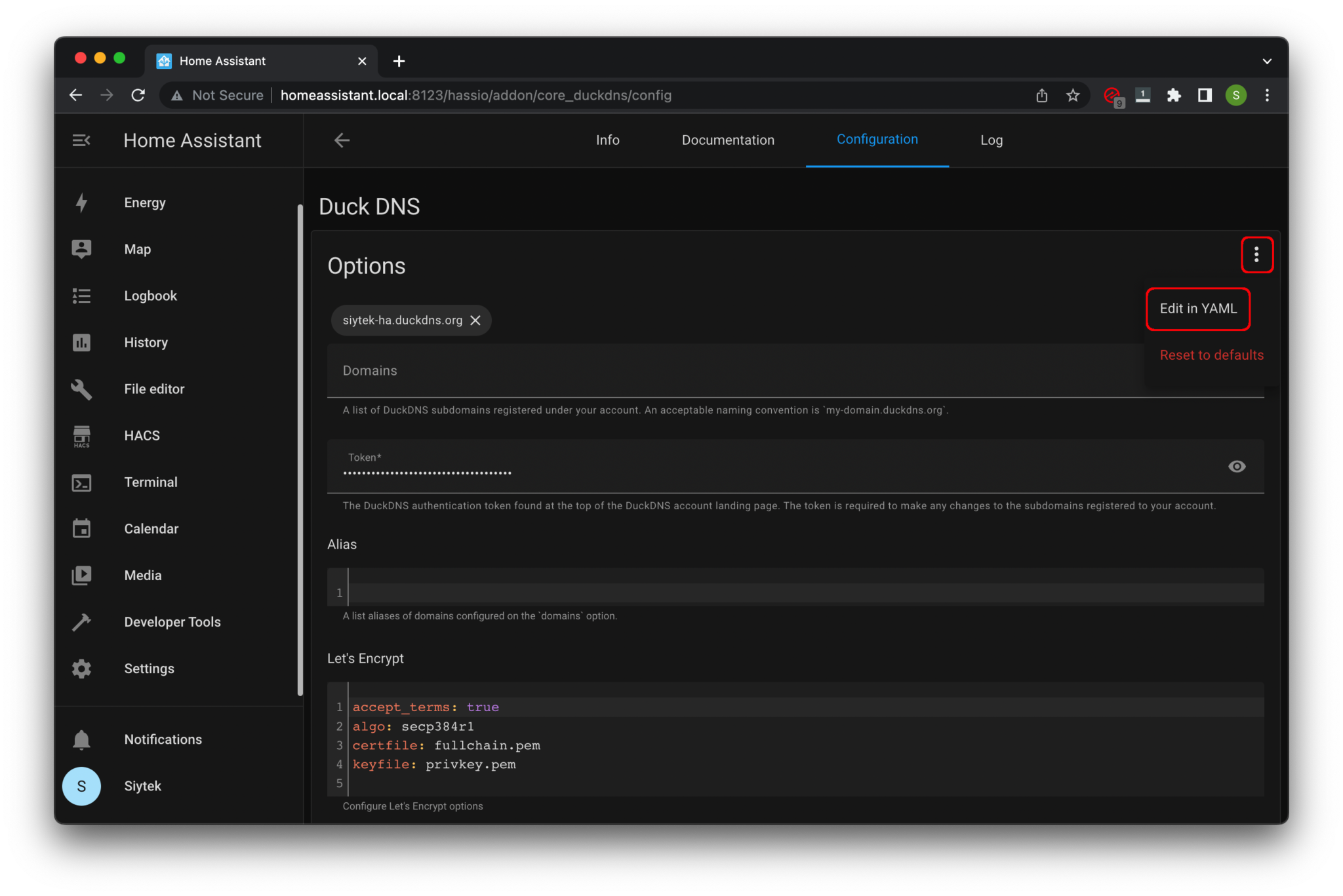
Task: Click Reset to defaults
Action: coord(1211,355)
